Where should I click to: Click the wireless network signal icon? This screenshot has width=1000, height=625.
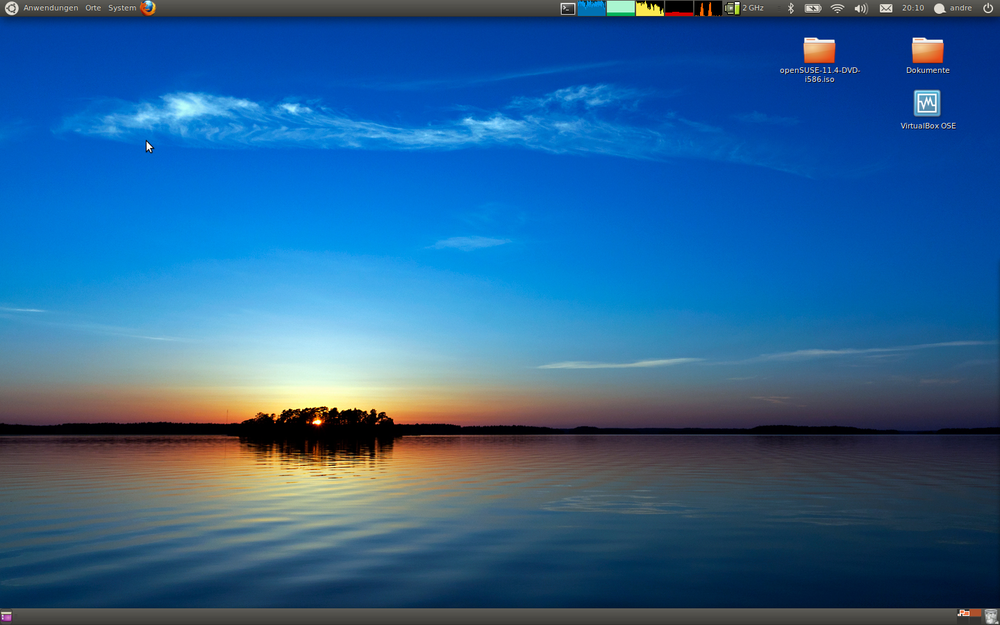836,8
